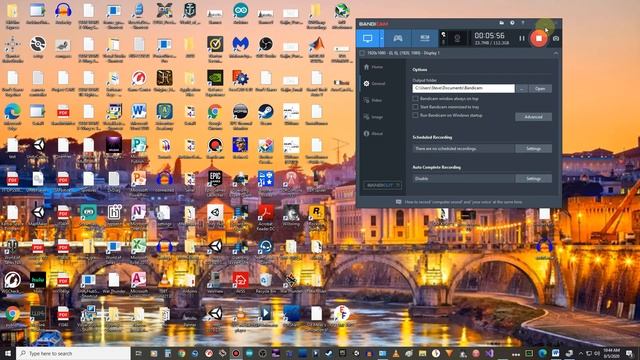Select the Norton checkmark desktop icon
Viewport: 640px width, 360px height.
[215, 48]
